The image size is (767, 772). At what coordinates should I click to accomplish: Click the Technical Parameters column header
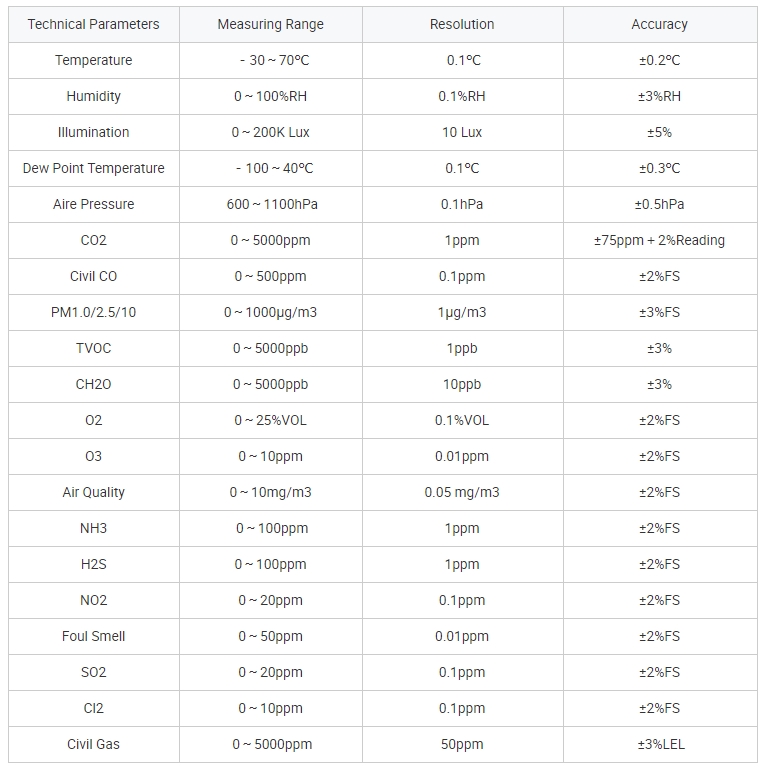(x=93, y=24)
